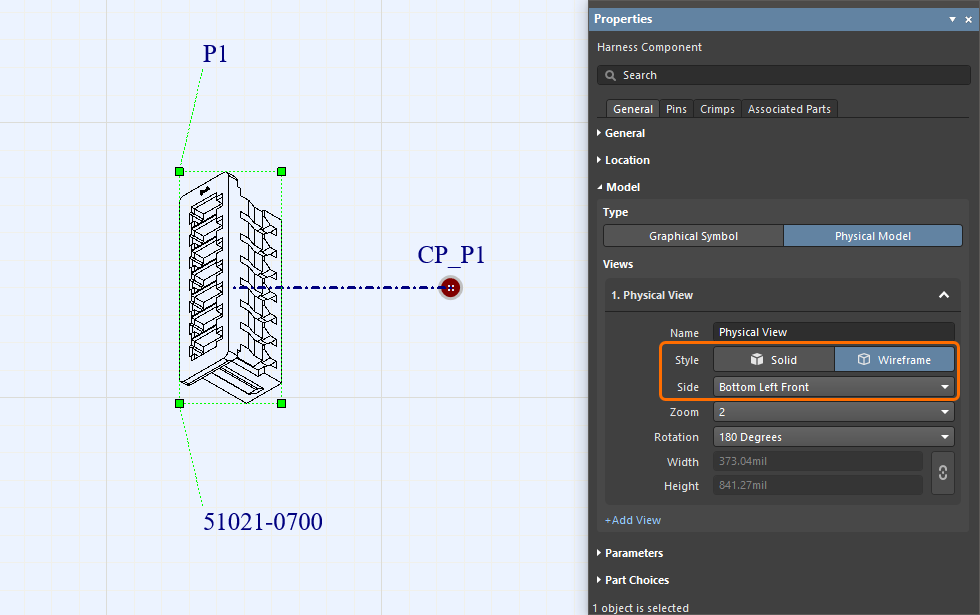This screenshot has height=615, width=980.
Task: Open the Rotation dropdown showing 180 Degrees
Action: click(x=833, y=436)
